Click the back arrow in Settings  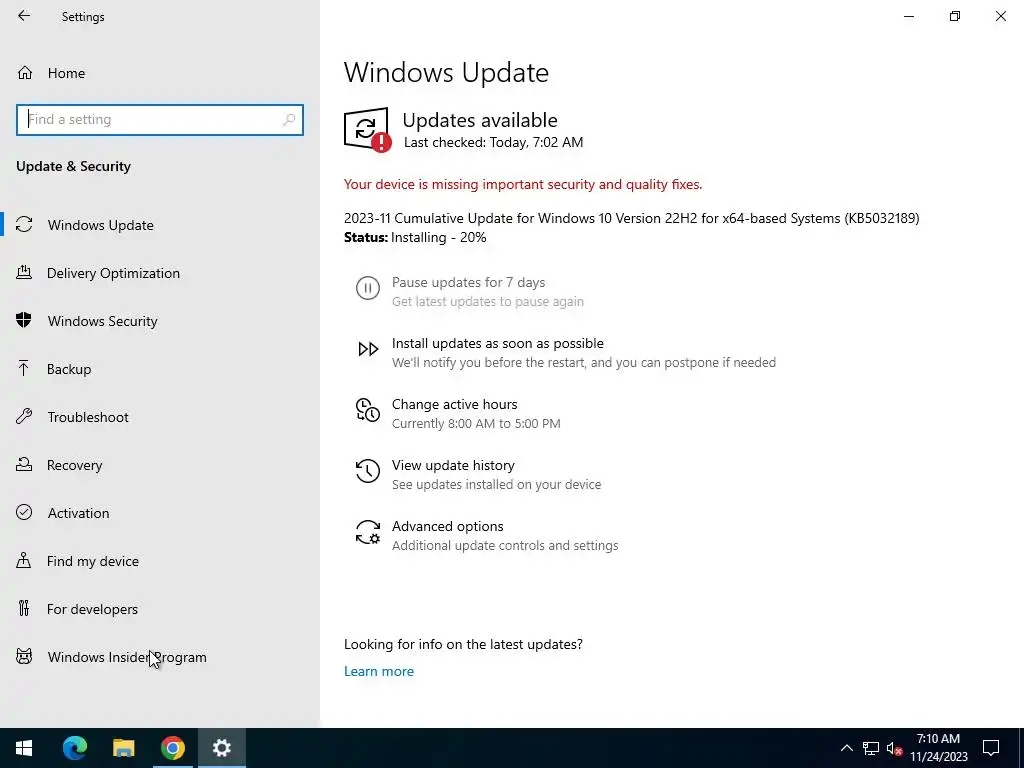click(24, 16)
